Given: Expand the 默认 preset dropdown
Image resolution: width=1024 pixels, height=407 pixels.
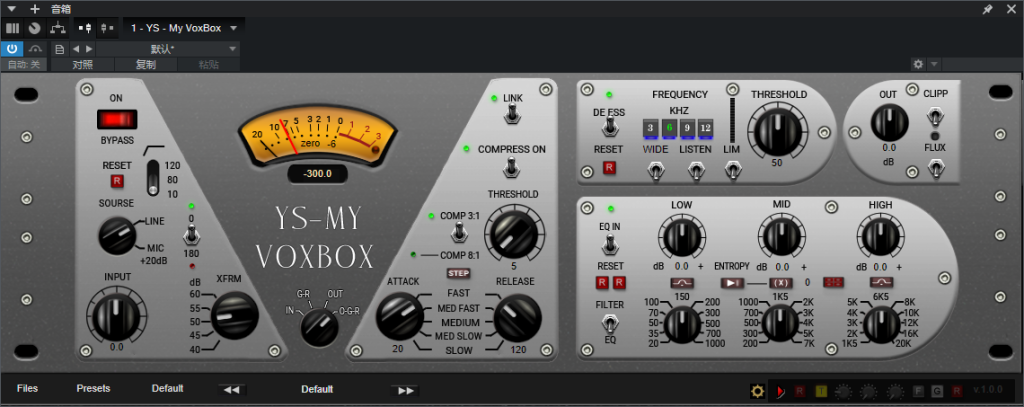Looking at the screenshot, I should click(167, 48).
